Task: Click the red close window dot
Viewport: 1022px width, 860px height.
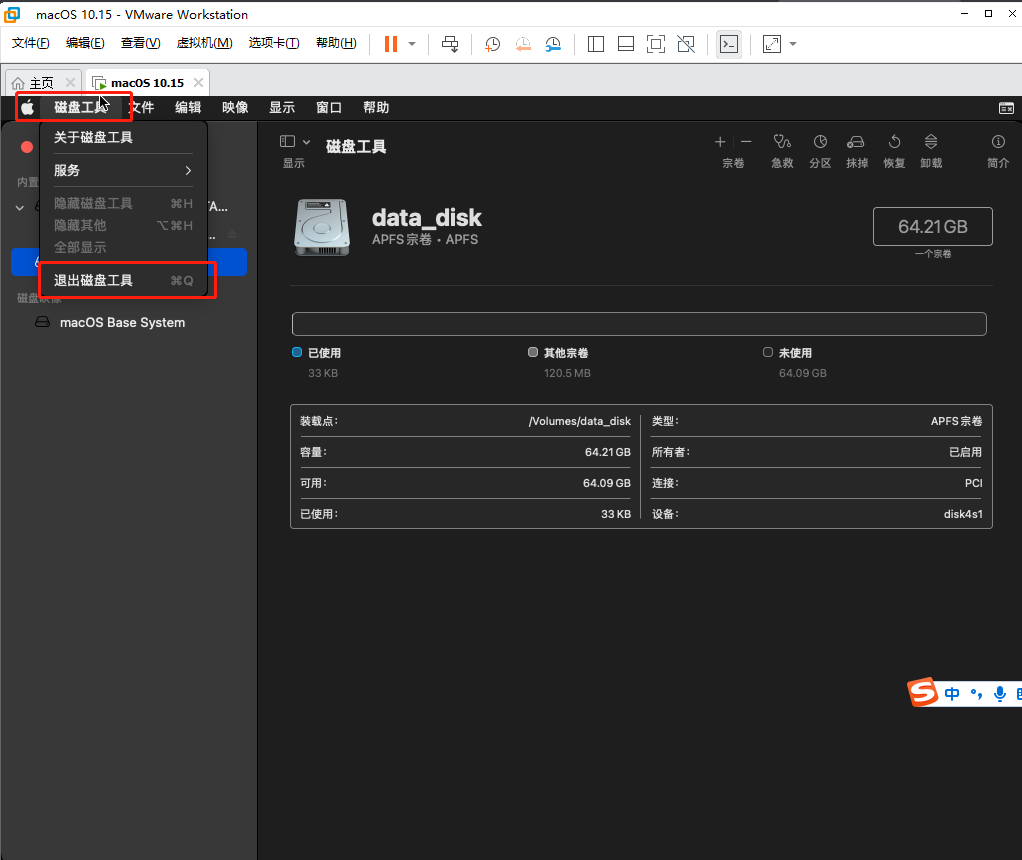Action: point(27,147)
